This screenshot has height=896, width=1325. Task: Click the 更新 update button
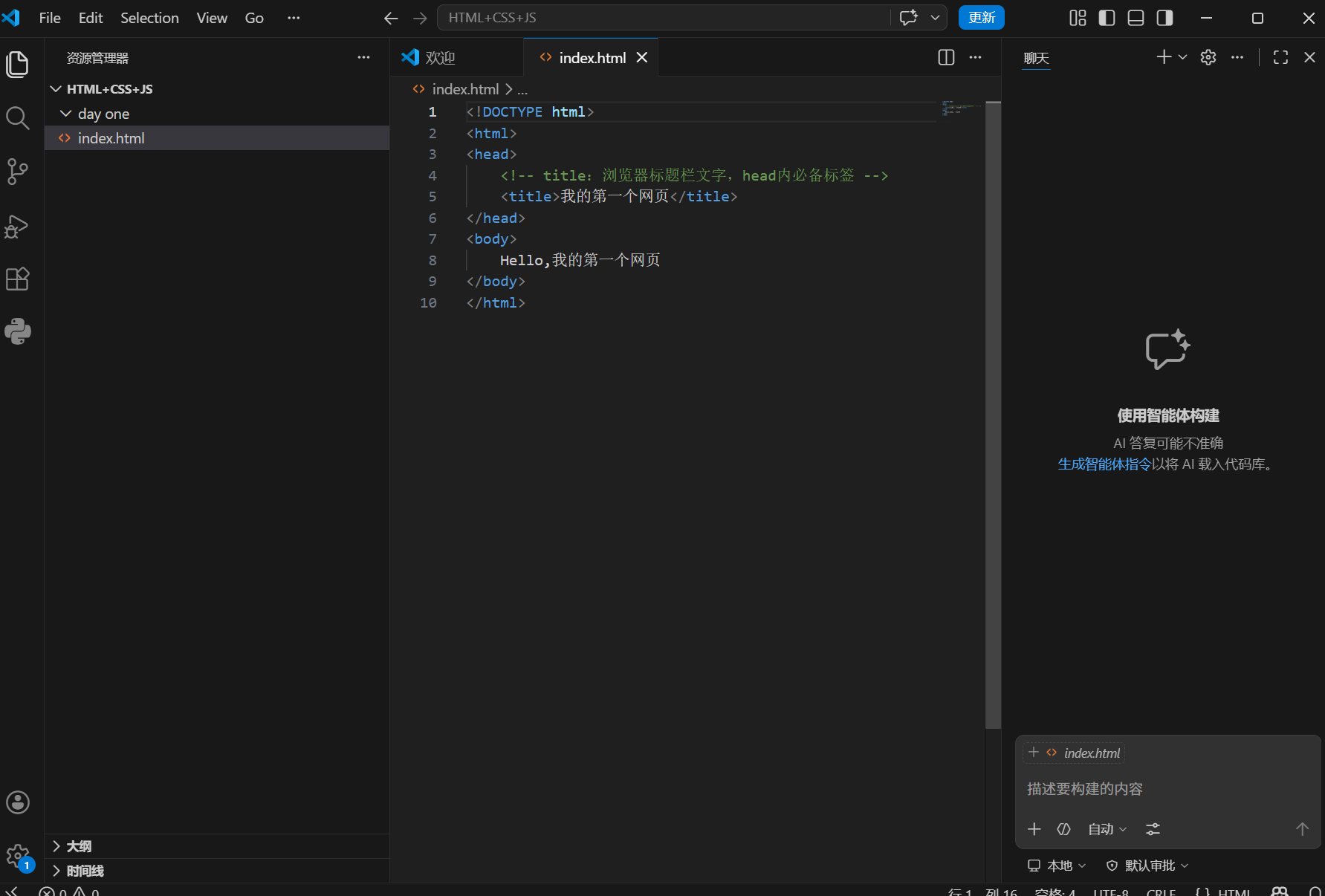(x=981, y=18)
